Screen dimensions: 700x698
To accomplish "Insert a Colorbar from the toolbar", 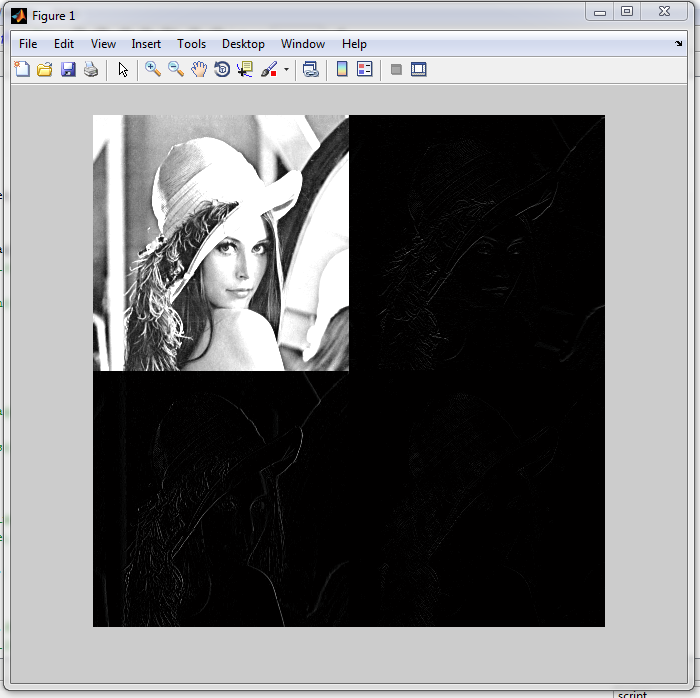I will 342,69.
